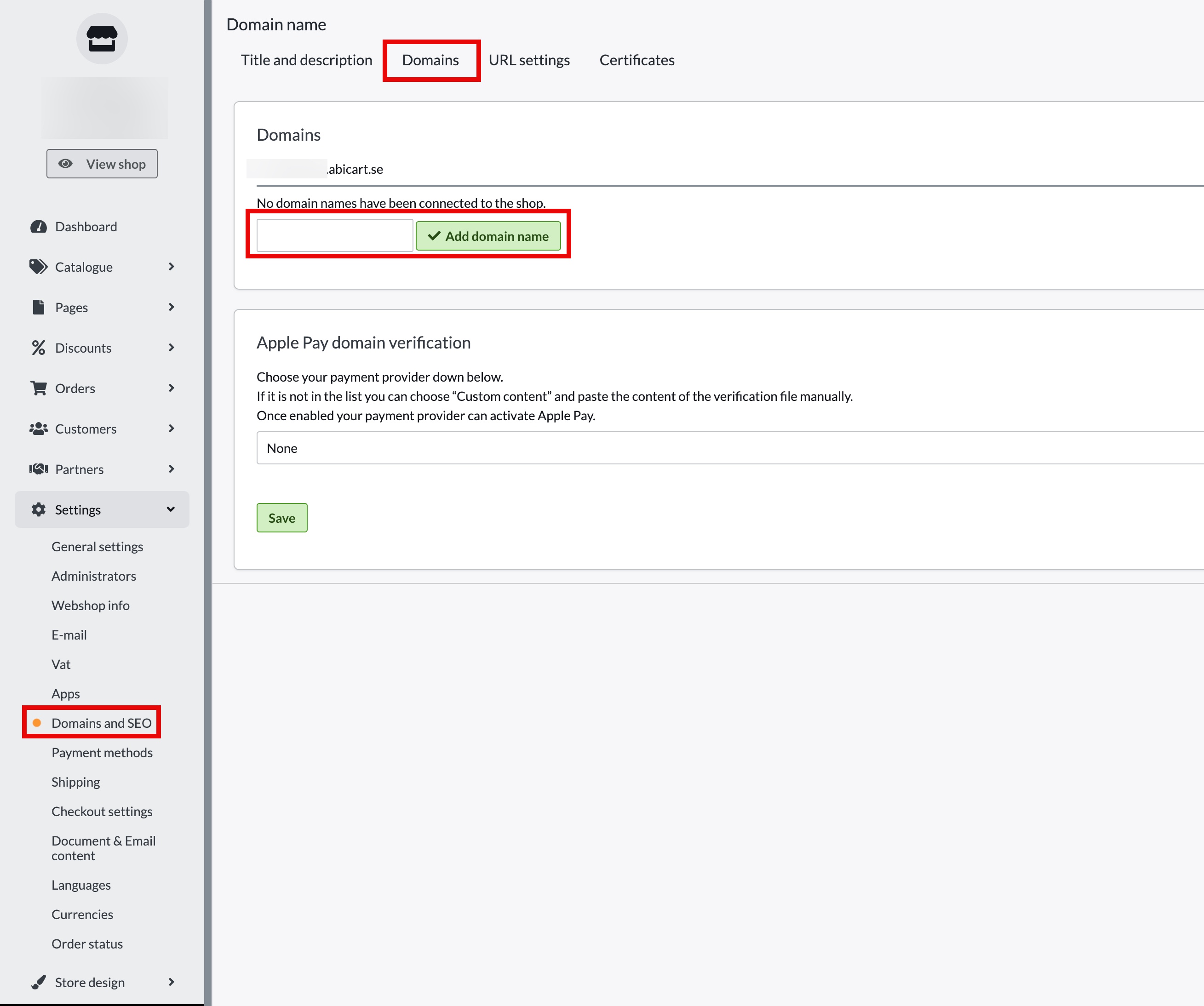Switch to the URL settings tab
This screenshot has height=1006, width=1204.
pyautogui.click(x=528, y=60)
